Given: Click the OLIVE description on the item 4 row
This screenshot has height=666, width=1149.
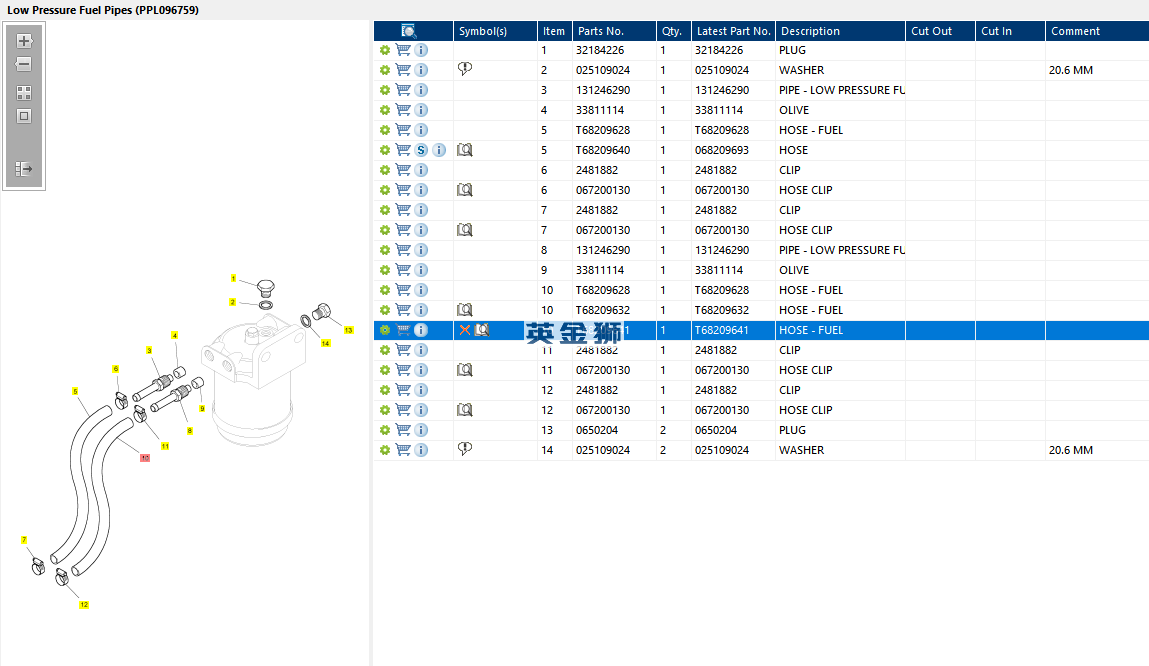Looking at the screenshot, I should [x=794, y=110].
